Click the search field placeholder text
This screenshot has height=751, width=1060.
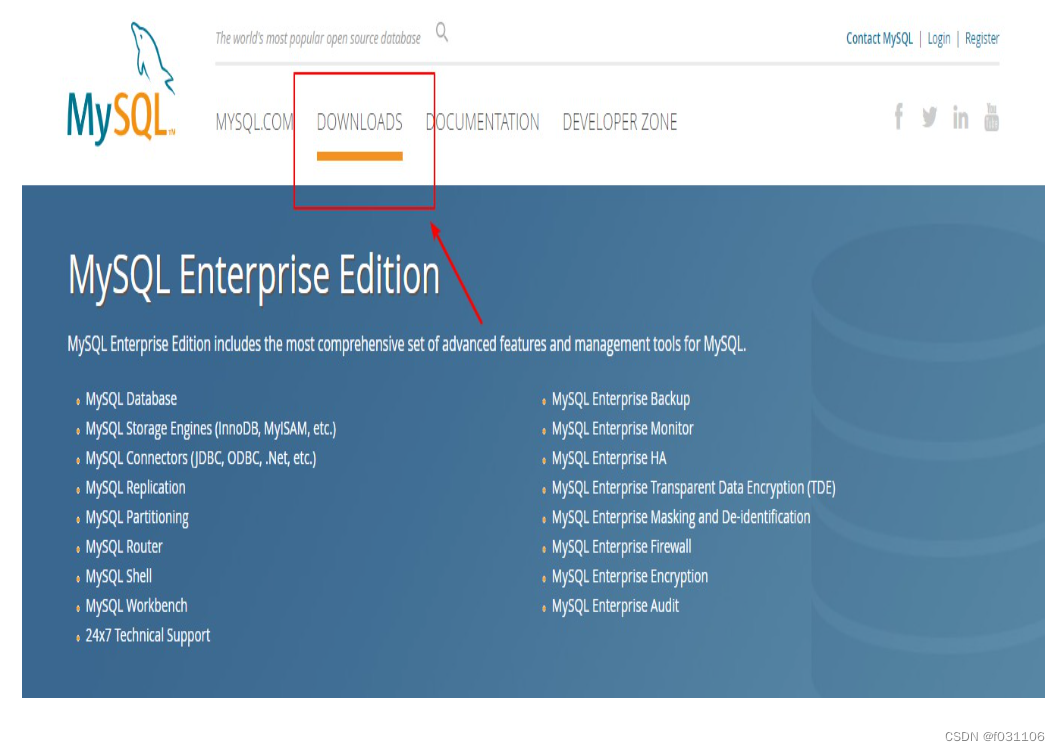(318, 39)
